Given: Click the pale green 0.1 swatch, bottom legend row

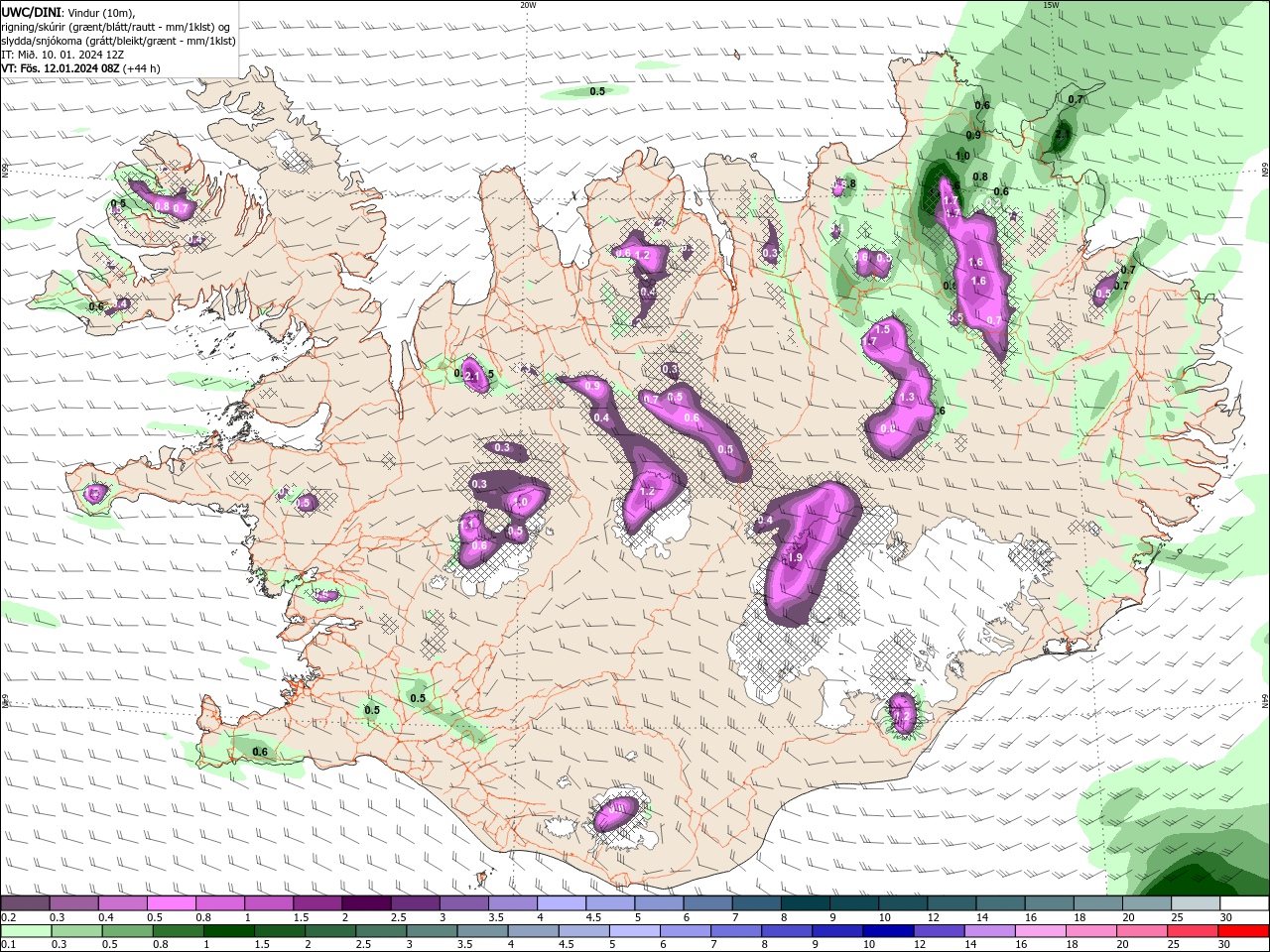Looking at the screenshot, I should 25,931.
